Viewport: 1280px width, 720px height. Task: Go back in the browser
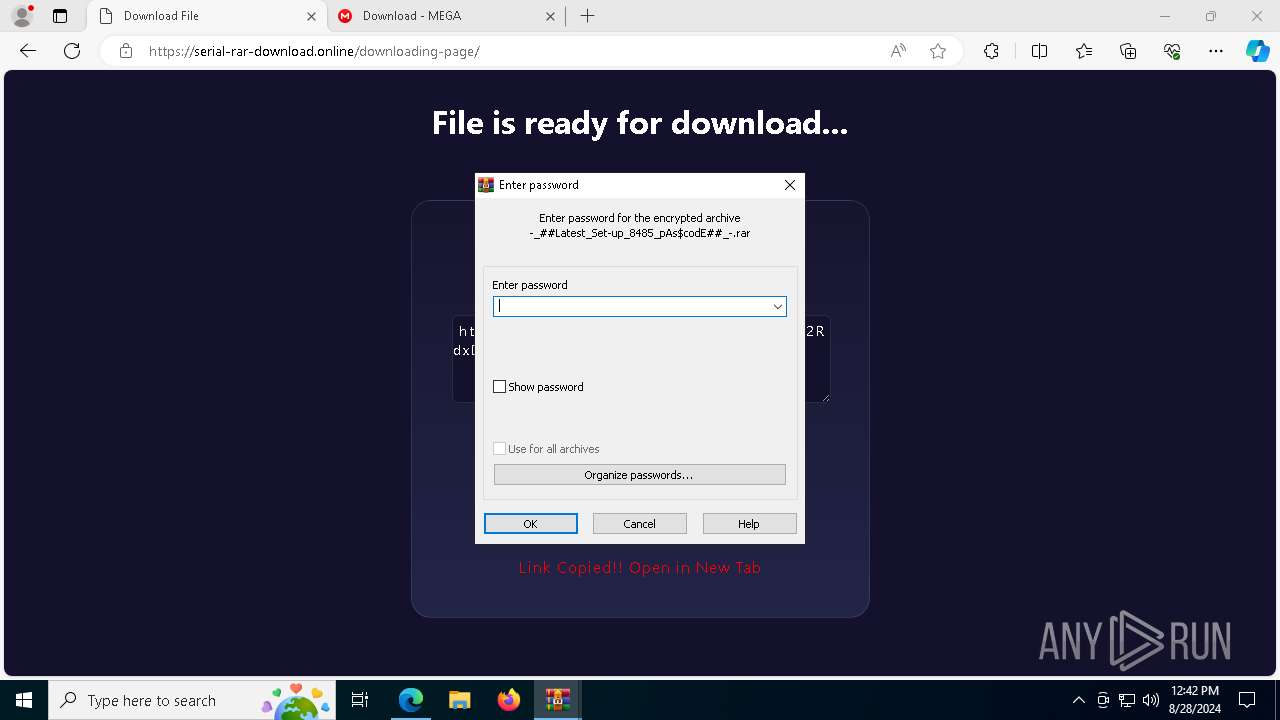click(28, 51)
